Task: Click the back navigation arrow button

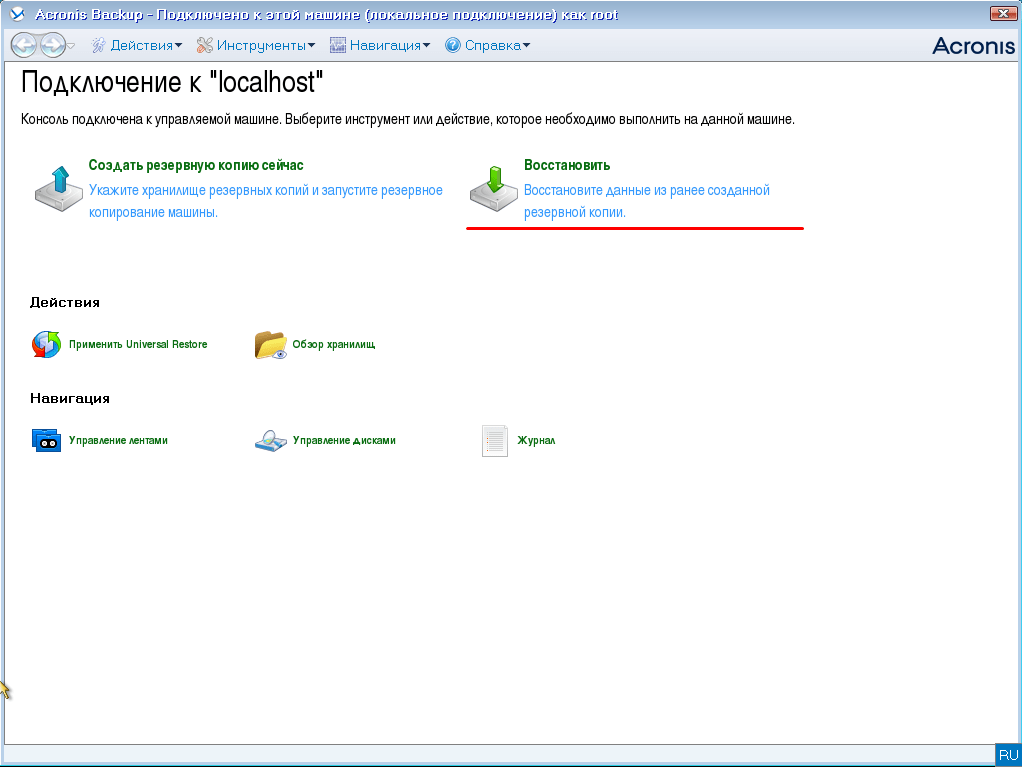Action: click(x=25, y=45)
